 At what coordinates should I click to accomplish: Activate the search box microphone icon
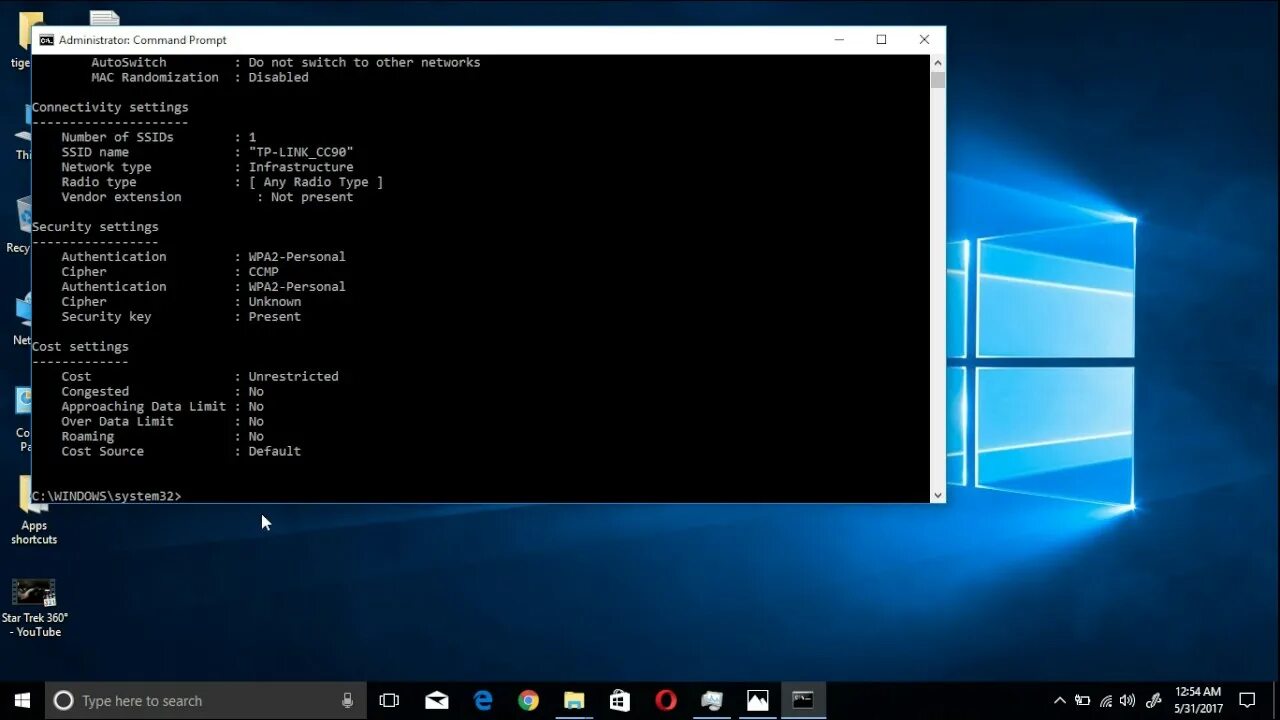[x=347, y=701]
